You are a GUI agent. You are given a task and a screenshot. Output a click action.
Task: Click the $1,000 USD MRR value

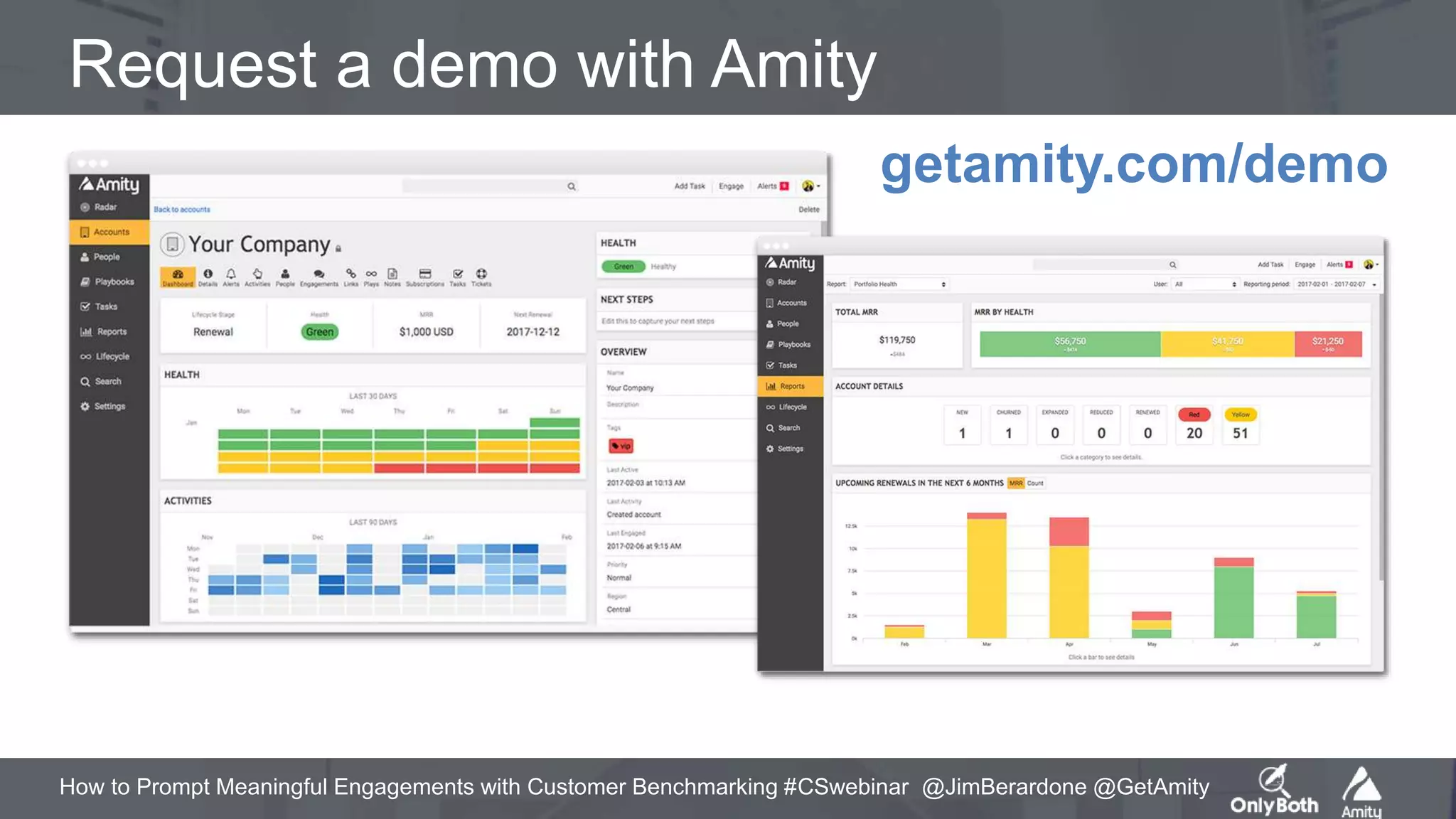[427, 332]
